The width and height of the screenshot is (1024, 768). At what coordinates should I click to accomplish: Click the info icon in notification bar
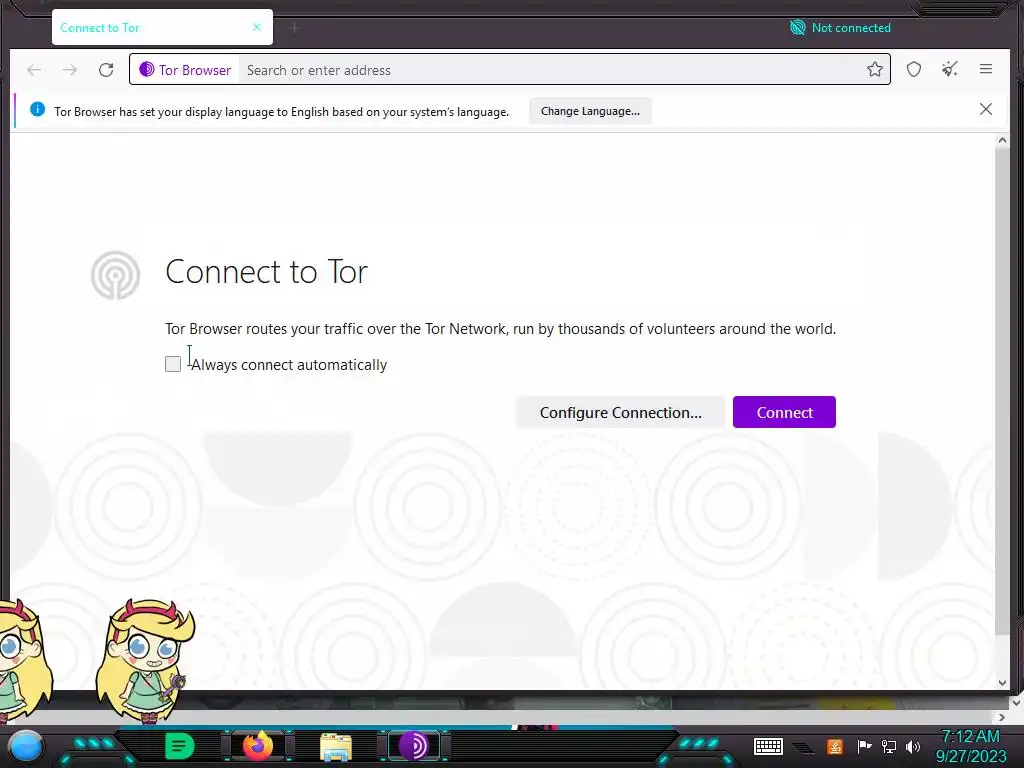pyautogui.click(x=37, y=110)
